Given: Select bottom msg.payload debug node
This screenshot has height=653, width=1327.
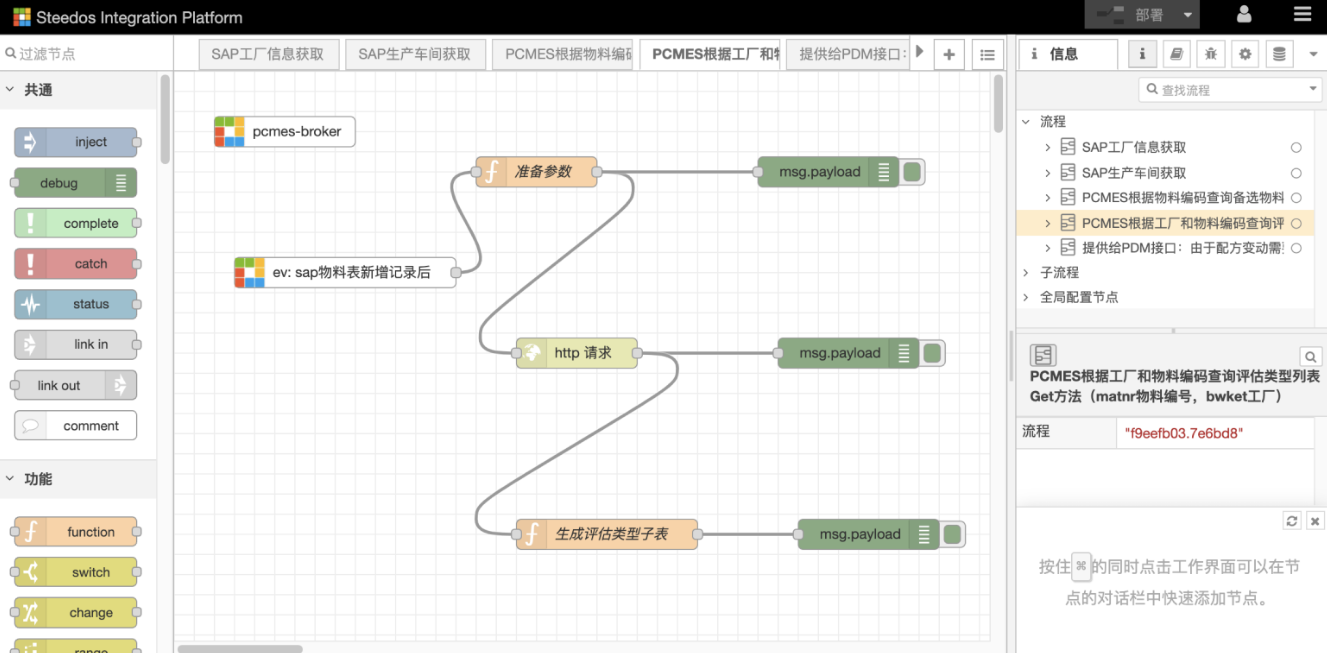Looking at the screenshot, I should pos(868,534).
